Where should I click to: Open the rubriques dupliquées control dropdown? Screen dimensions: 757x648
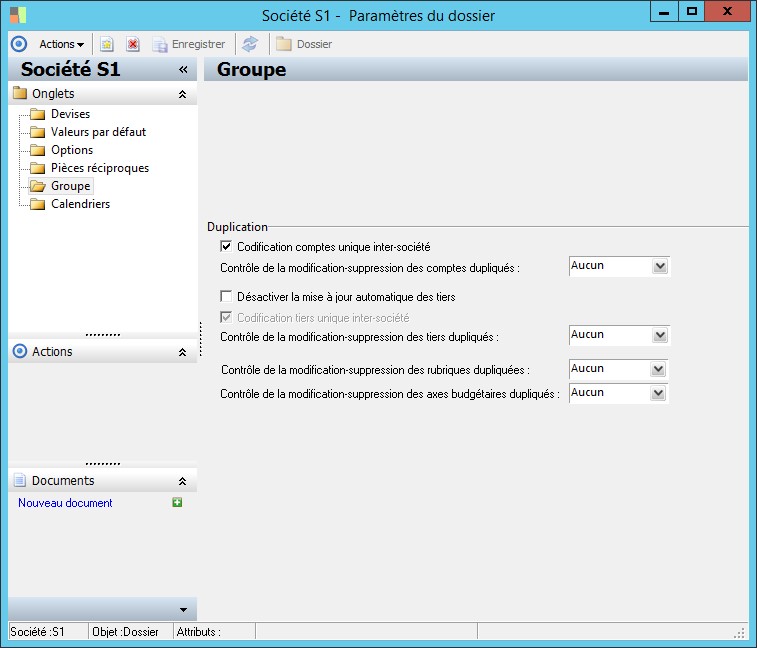(658, 369)
